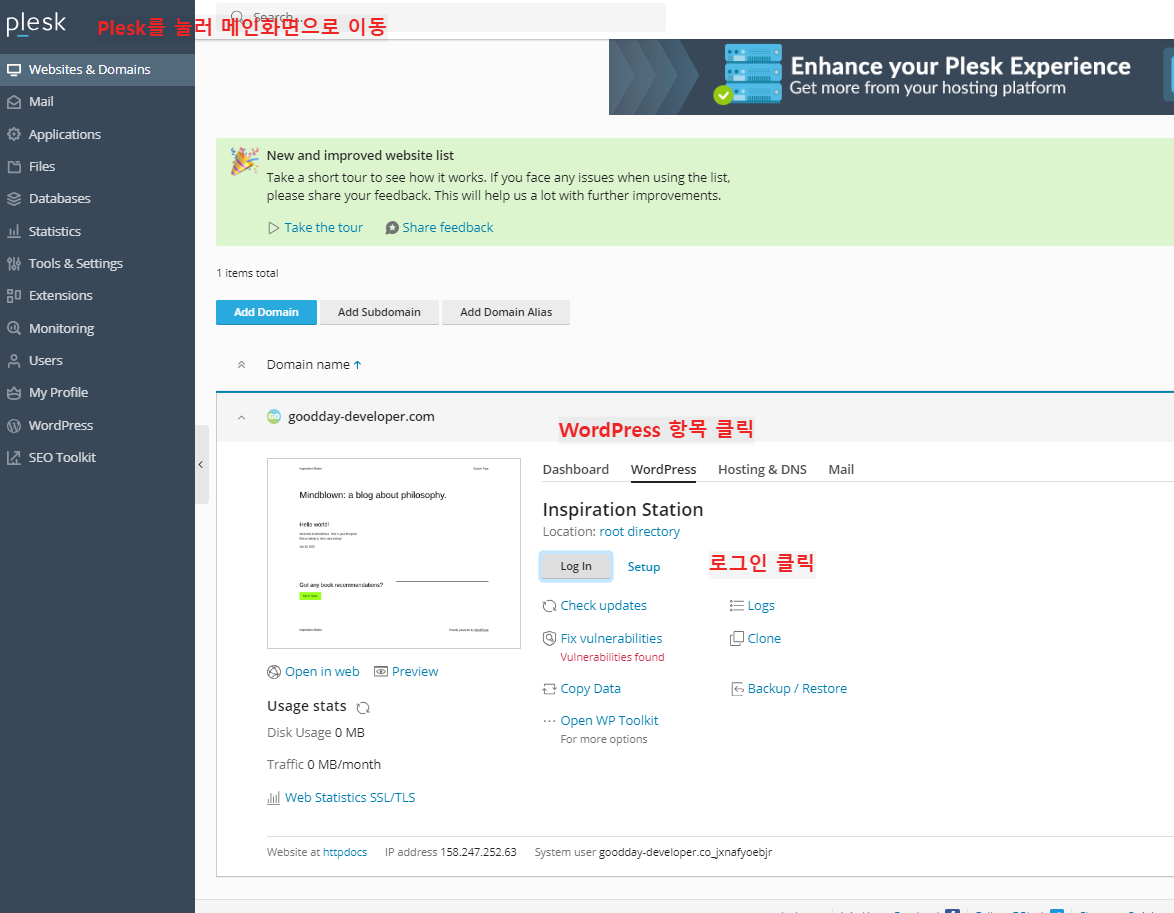
Task: Open the root directory link
Action: (639, 532)
